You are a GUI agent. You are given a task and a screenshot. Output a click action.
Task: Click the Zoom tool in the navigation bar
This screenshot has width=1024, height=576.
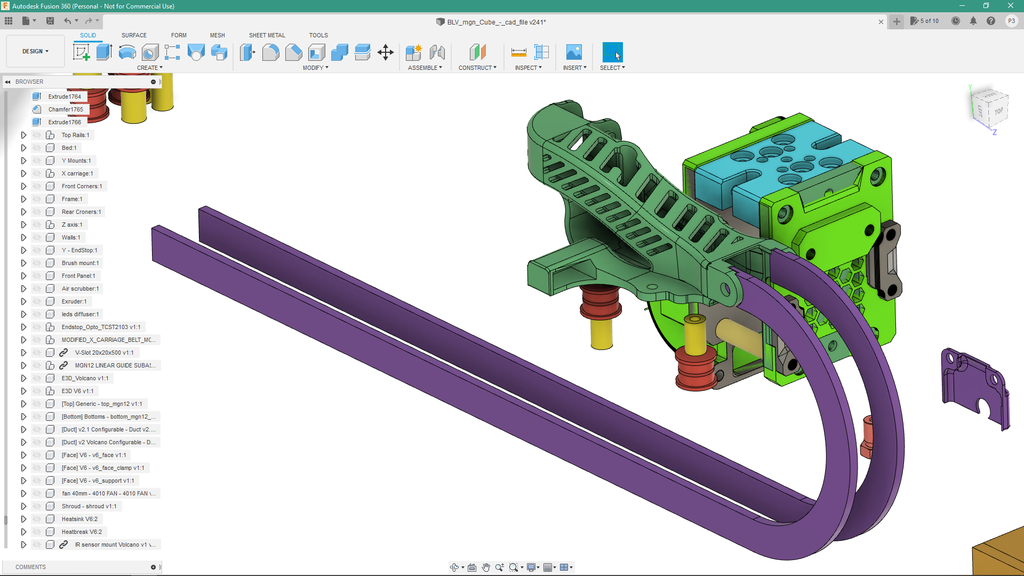click(x=500, y=566)
